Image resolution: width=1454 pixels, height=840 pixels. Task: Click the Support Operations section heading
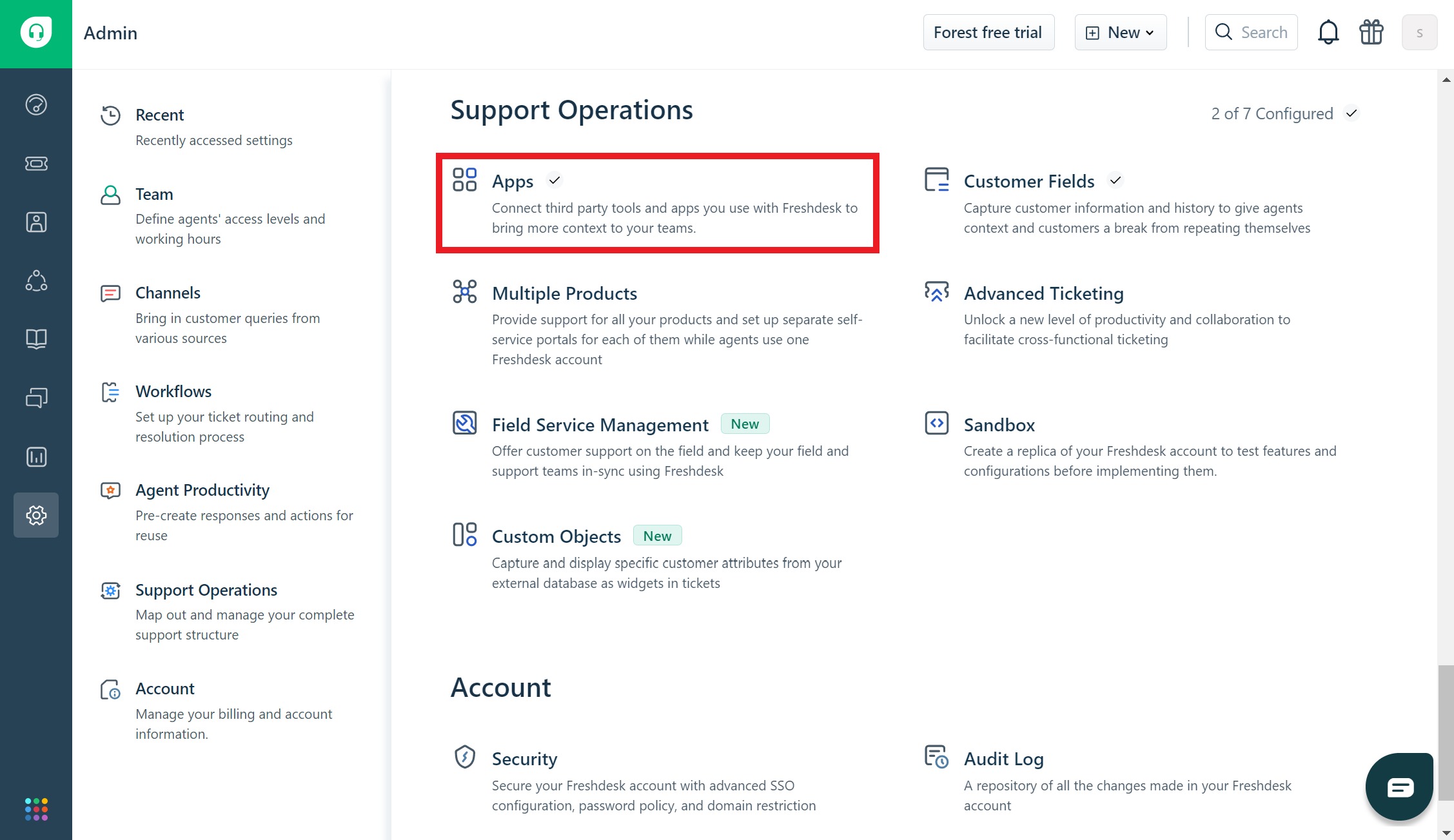tap(571, 110)
